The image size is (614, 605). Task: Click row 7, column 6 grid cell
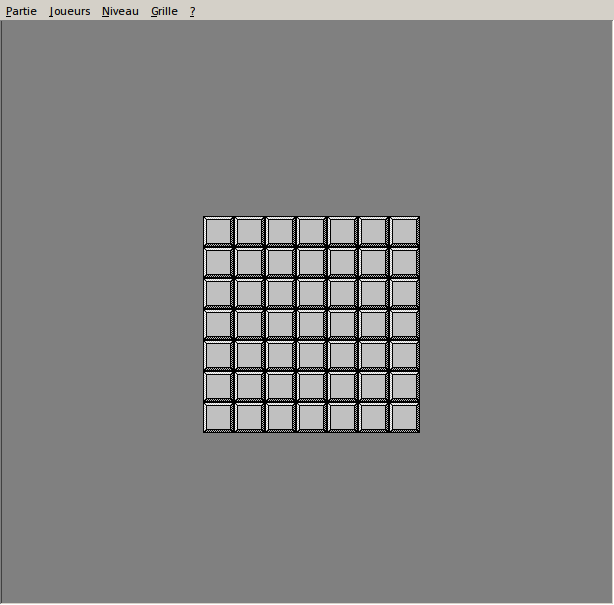coord(373,417)
